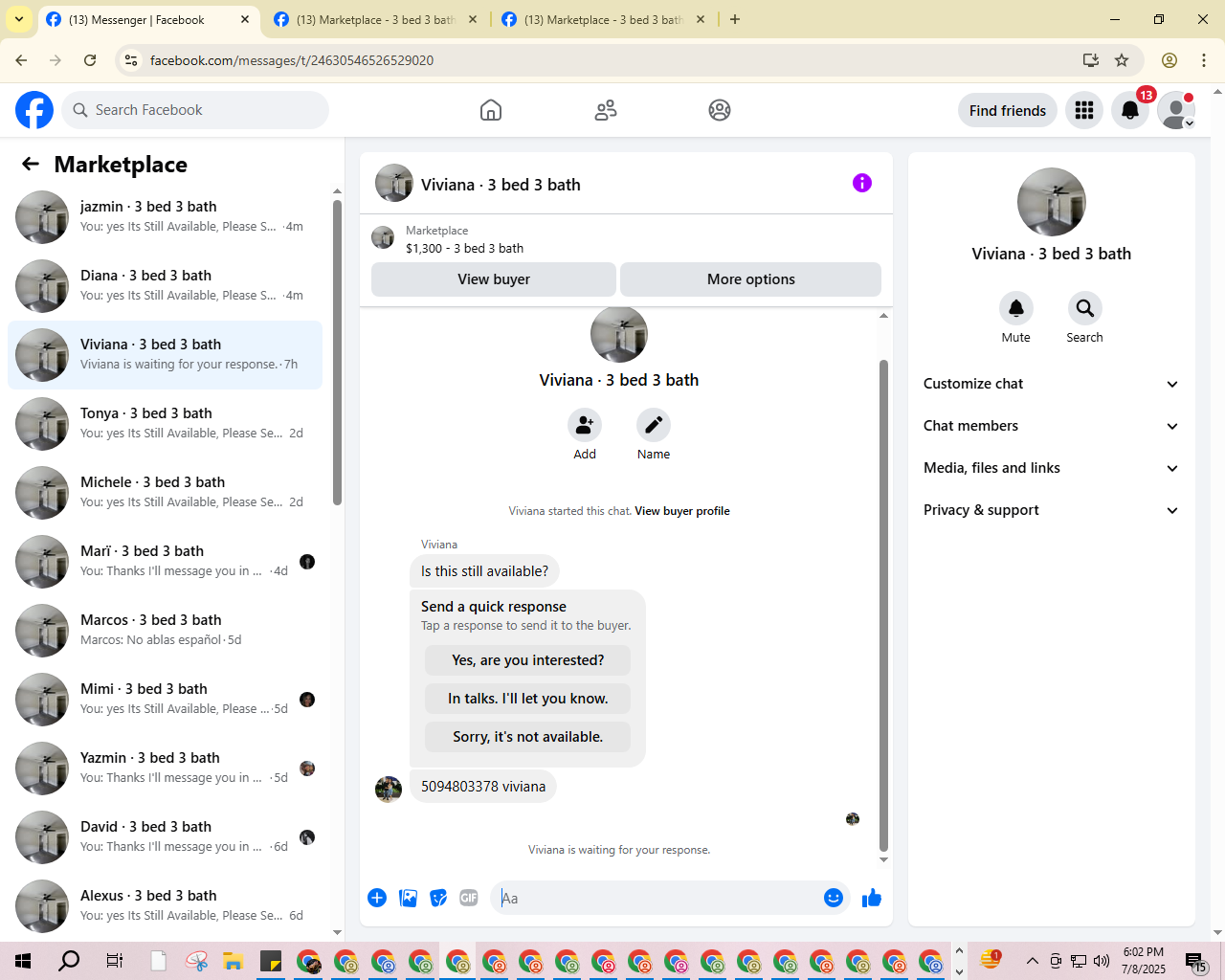Viewport: 1225px width, 980px height.
Task: Expand Chat members section
Action: click(x=1051, y=426)
